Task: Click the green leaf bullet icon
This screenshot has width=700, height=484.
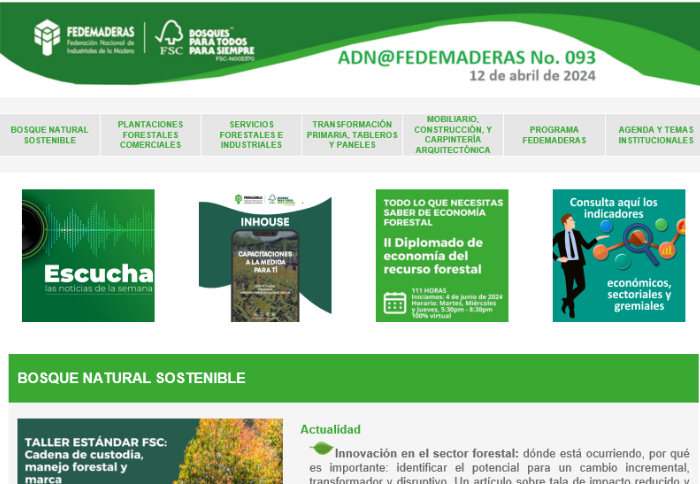Action: [x=322, y=449]
